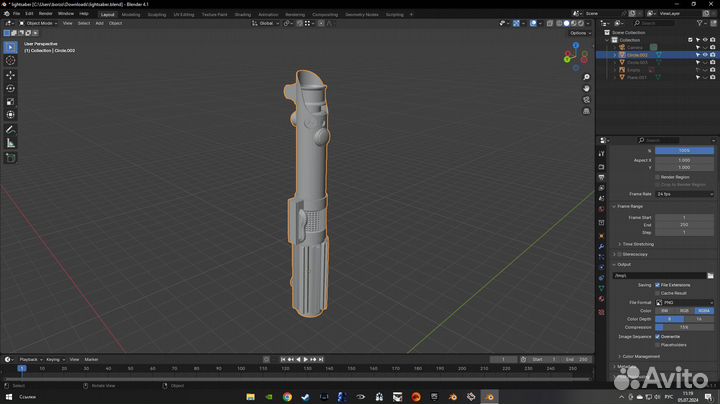The height and width of the screenshot is (404, 720).
Task: Open the File menu
Action: click(x=17, y=14)
